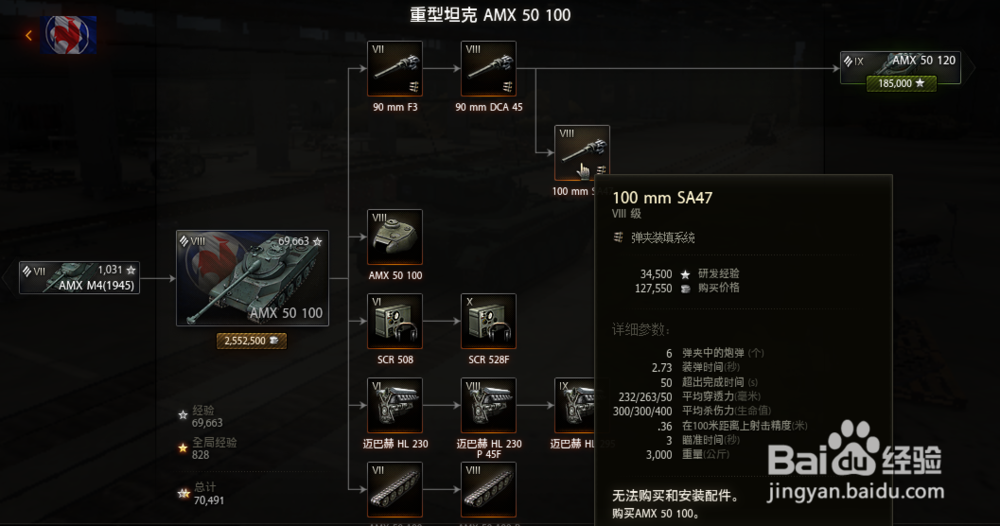Select the tier VIII suspension tracks module
This screenshot has height=526, width=1000.
[489, 490]
